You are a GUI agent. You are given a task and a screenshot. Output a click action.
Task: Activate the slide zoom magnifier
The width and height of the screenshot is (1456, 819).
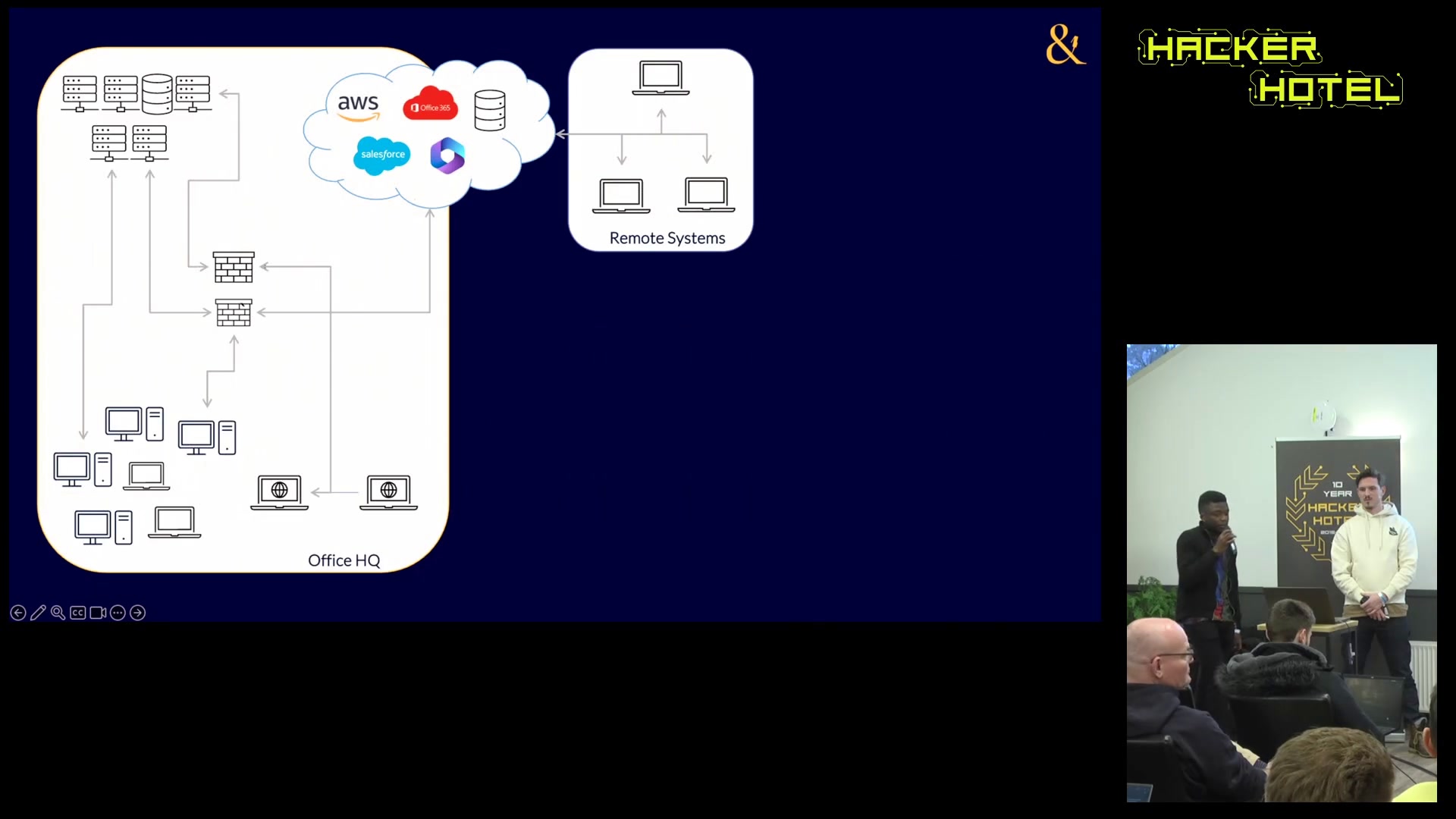(x=58, y=613)
